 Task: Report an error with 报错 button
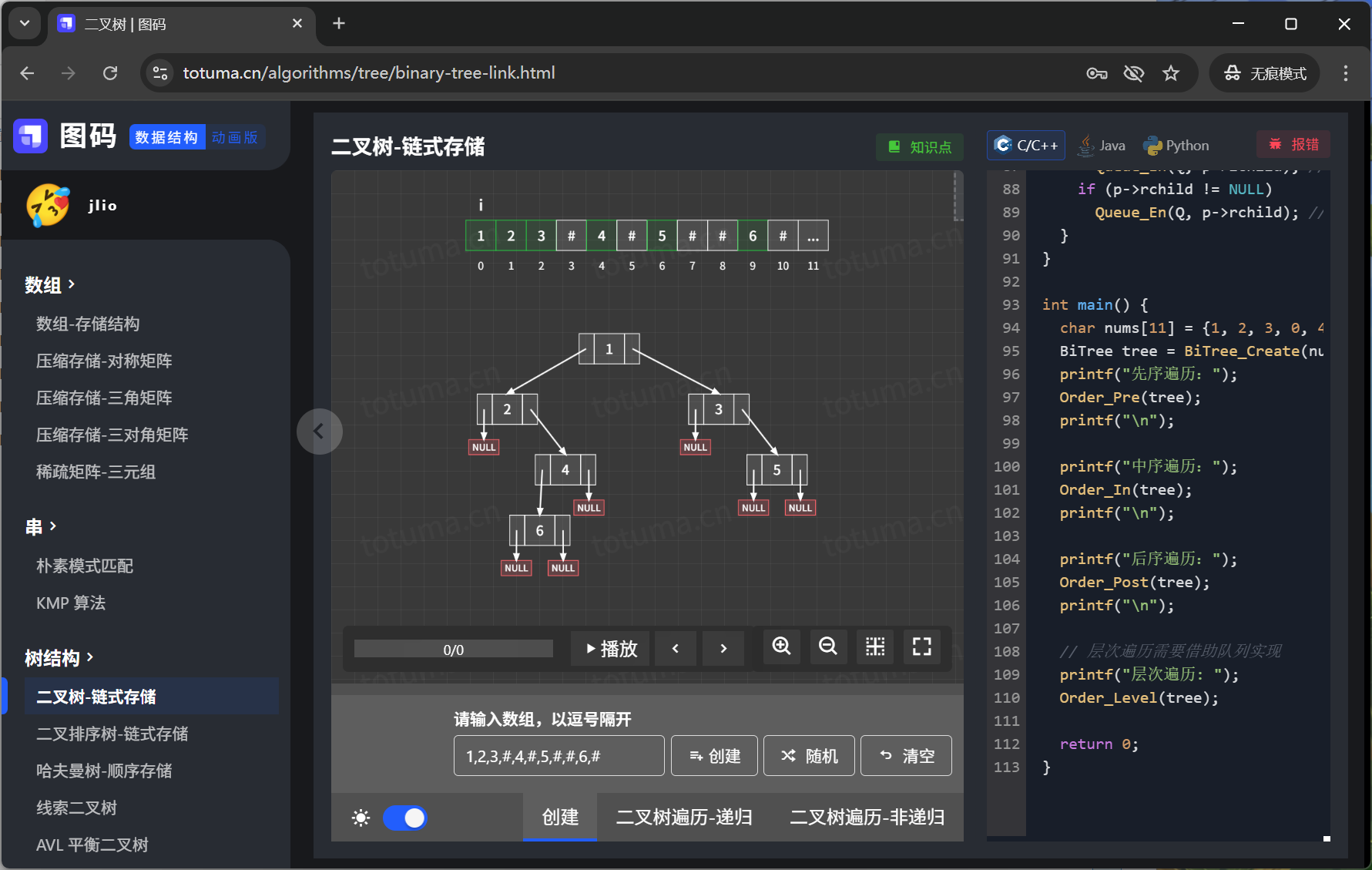pos(1294,145)
